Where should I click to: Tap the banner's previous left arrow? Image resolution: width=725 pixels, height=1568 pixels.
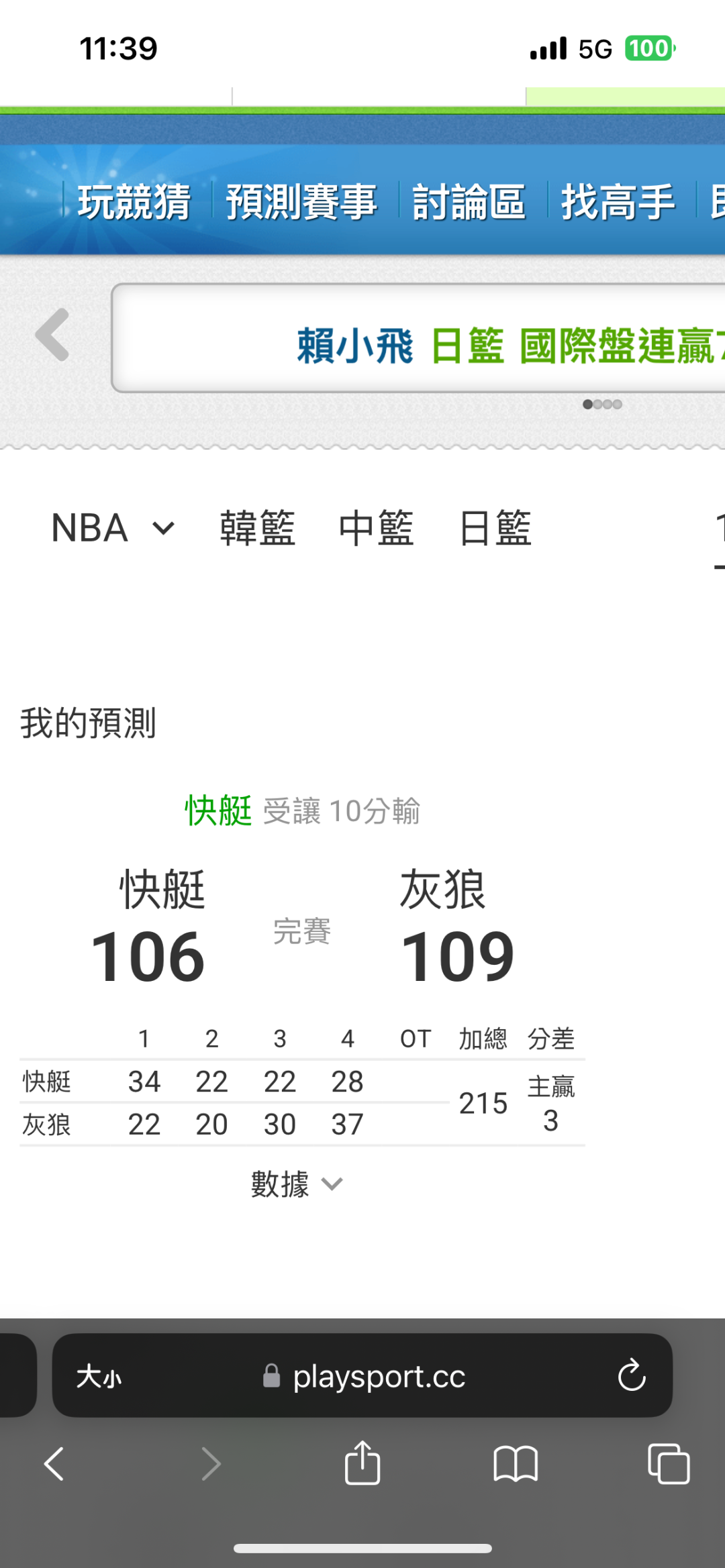(52, 335)
